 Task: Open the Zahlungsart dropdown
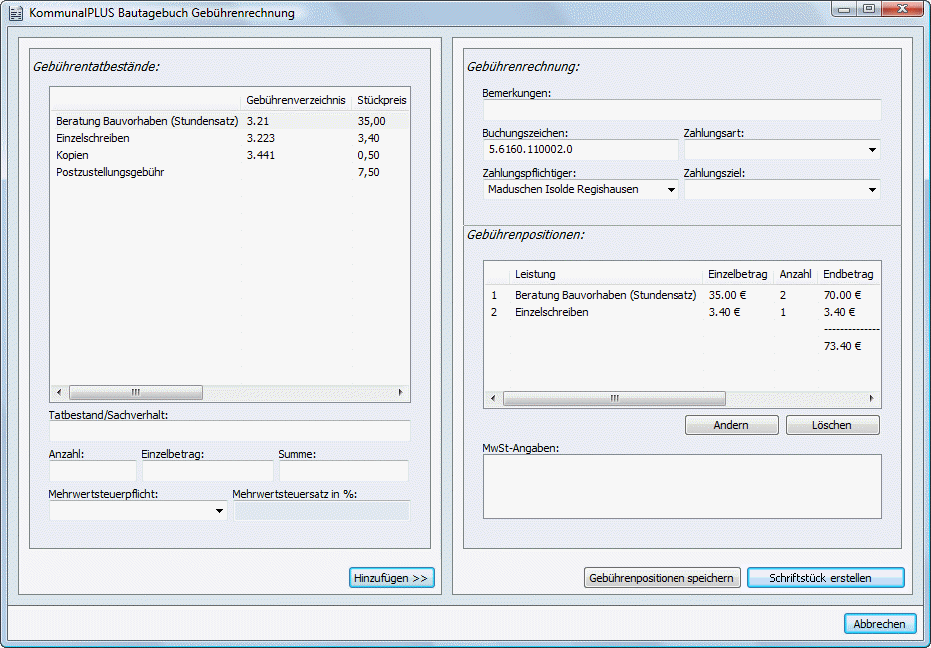(872, 150)
